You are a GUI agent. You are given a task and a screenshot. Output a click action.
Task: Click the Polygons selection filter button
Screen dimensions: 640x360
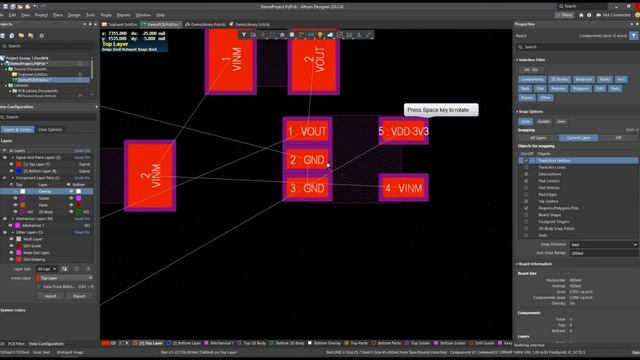point(580,89)
